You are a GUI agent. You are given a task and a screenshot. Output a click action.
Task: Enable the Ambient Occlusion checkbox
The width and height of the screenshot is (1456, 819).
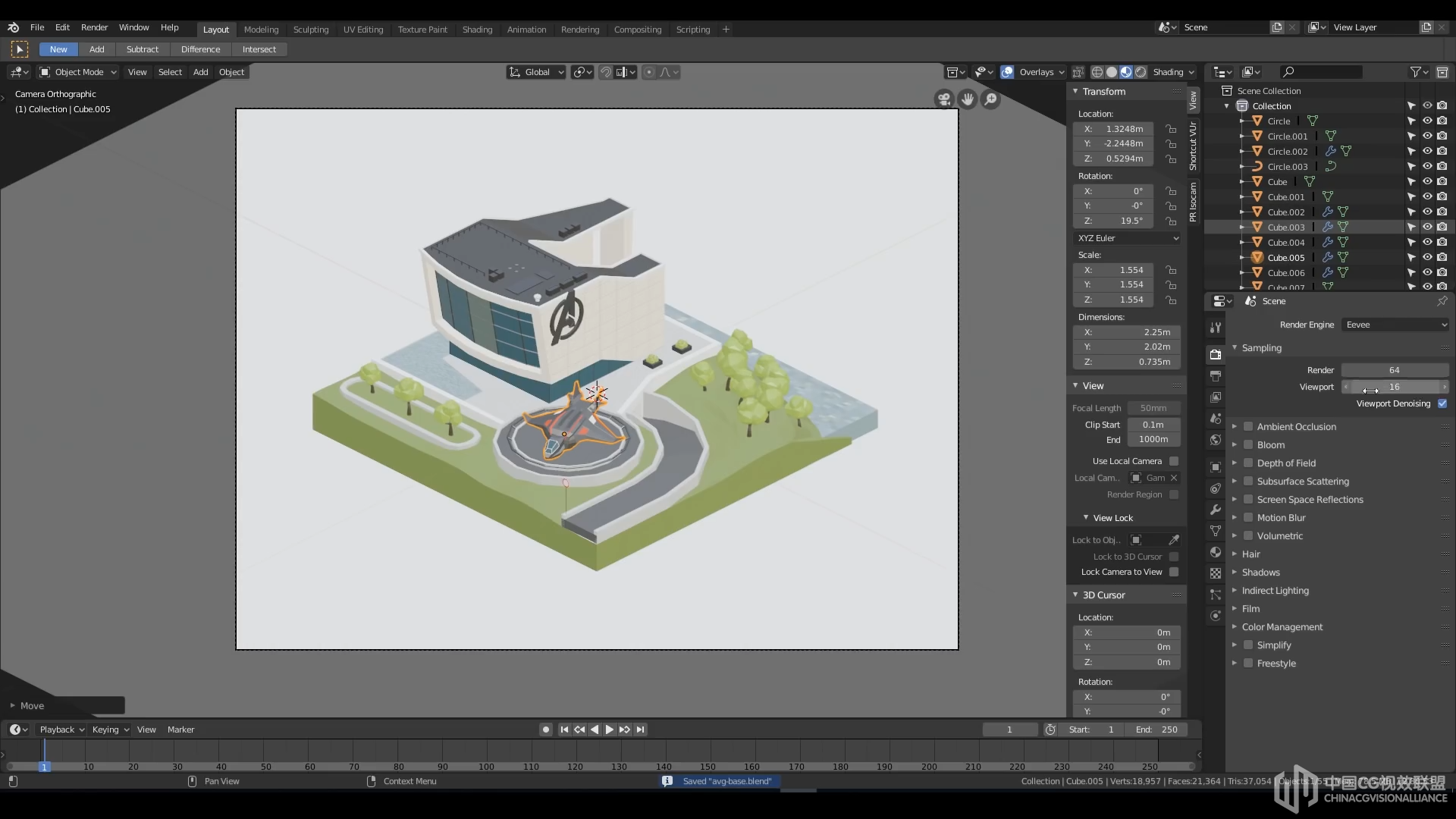tap(1248, 427)
